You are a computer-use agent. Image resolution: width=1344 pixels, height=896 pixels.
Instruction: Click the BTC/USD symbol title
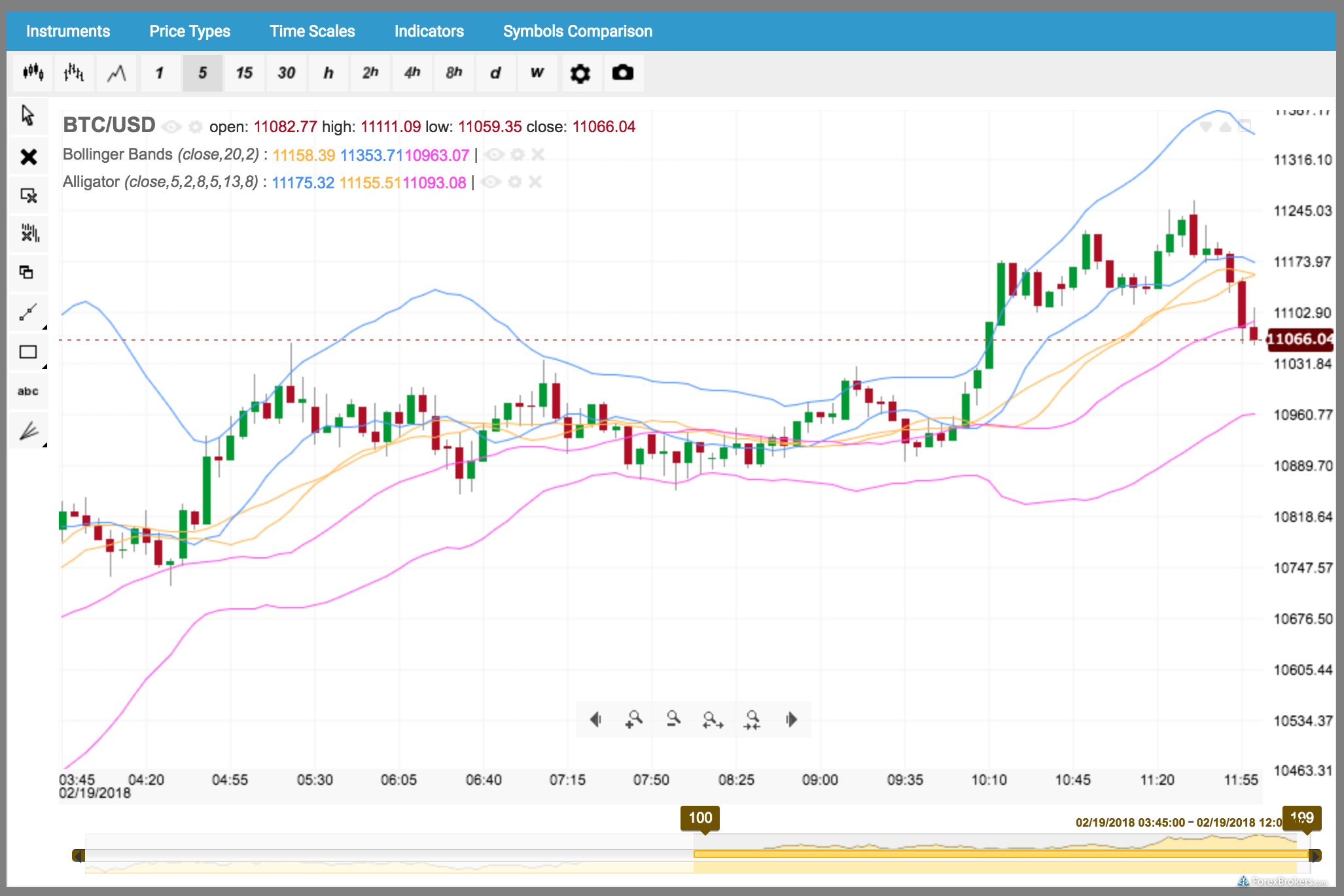(109, 125)
